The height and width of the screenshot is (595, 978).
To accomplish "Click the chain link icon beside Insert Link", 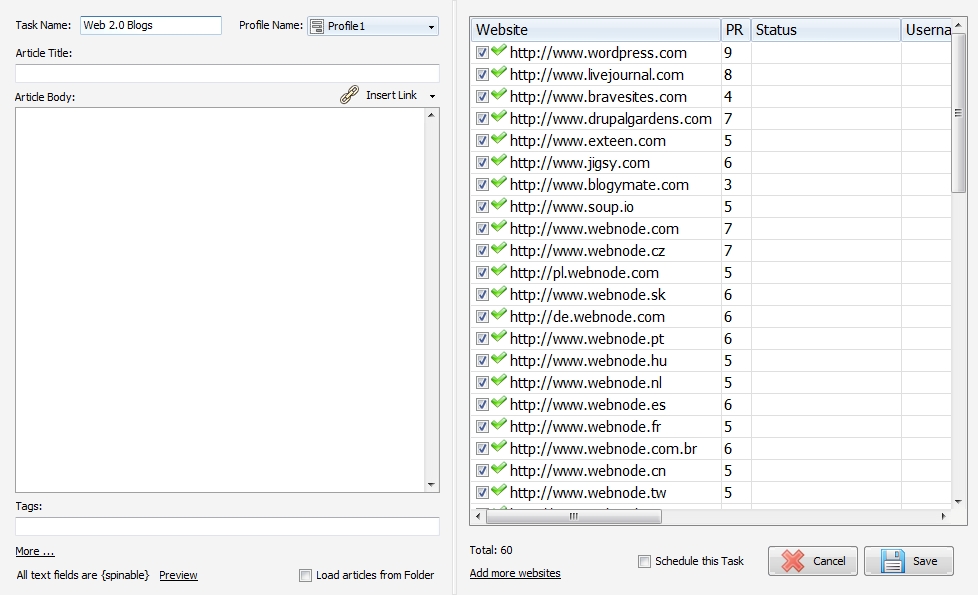I will pyautogui.click(x=349, y=95).
